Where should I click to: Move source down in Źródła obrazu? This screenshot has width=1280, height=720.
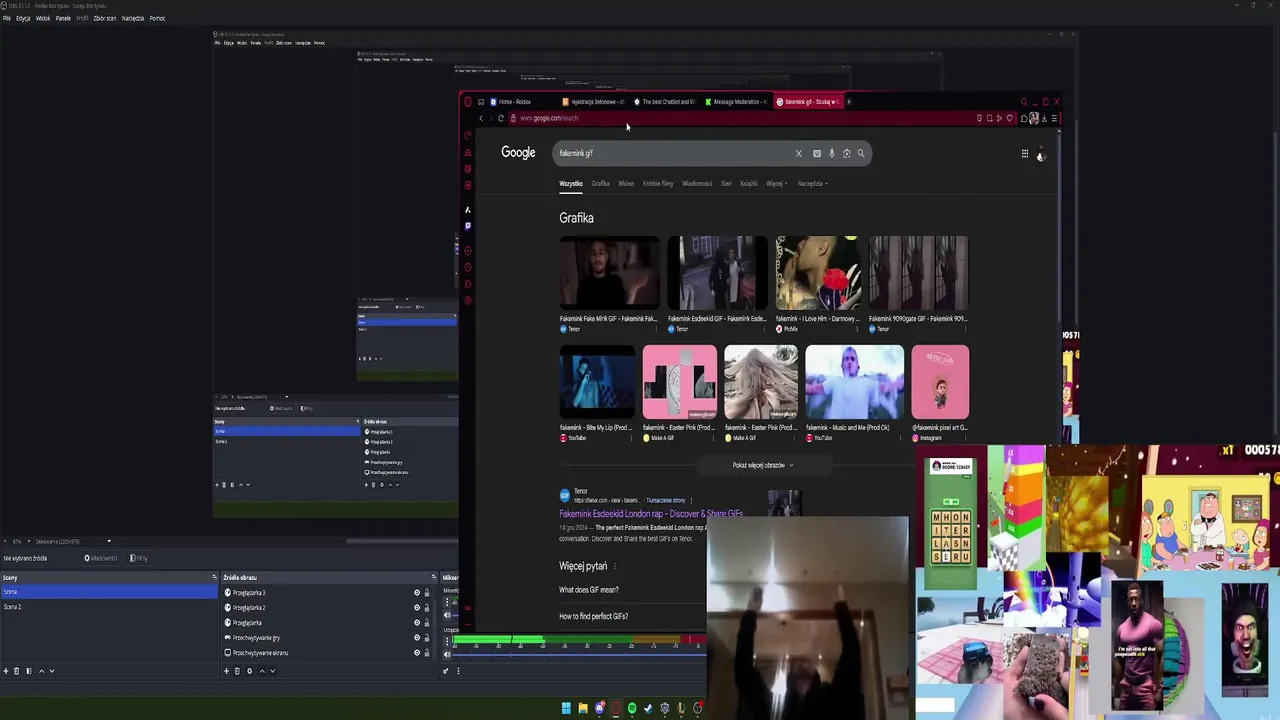[x=272, y=671]
